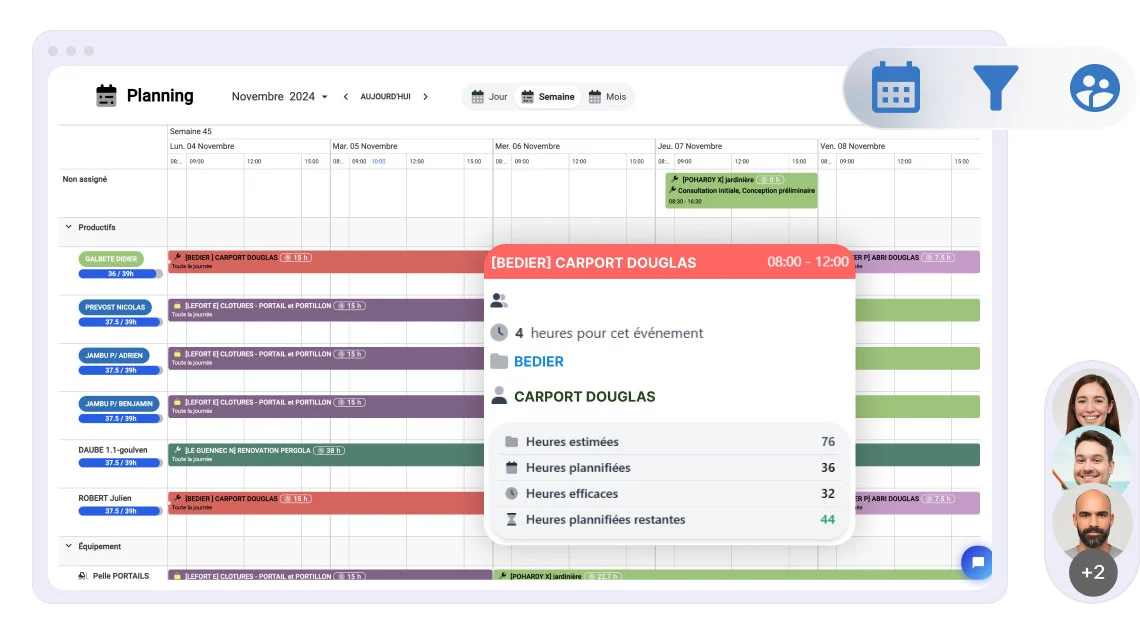Click person icon next to CARPORT DOUGLAS
This screenshot has width=1140, height=634.
tap(499, 396)
